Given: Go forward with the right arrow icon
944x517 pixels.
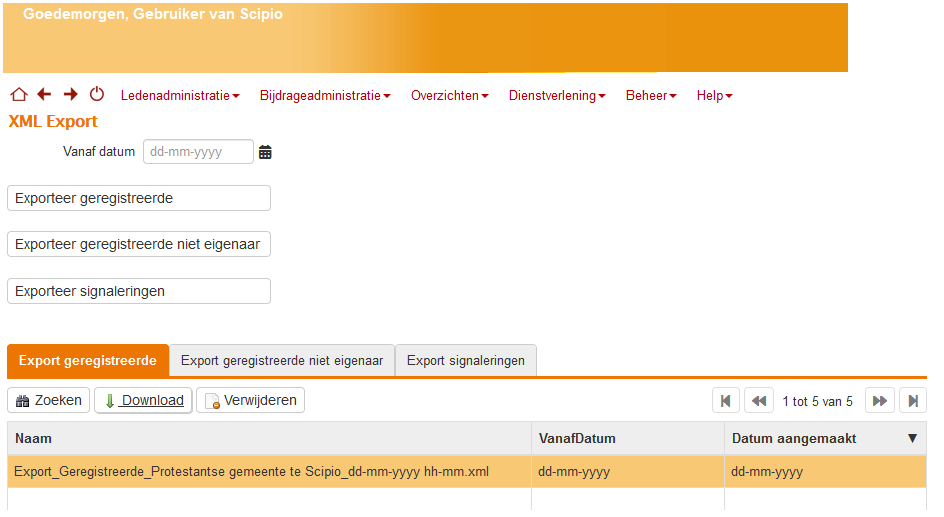Looking at the screenshot, I should pyautogui.click(x=71, y=95).
